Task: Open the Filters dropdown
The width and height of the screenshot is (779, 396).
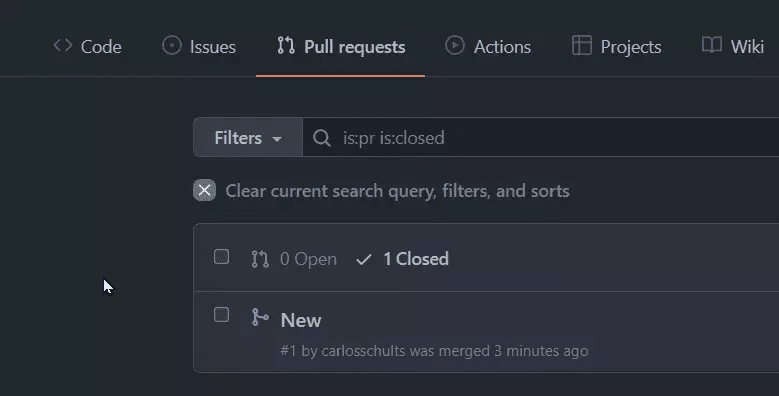Action: [x=248, y=138]
